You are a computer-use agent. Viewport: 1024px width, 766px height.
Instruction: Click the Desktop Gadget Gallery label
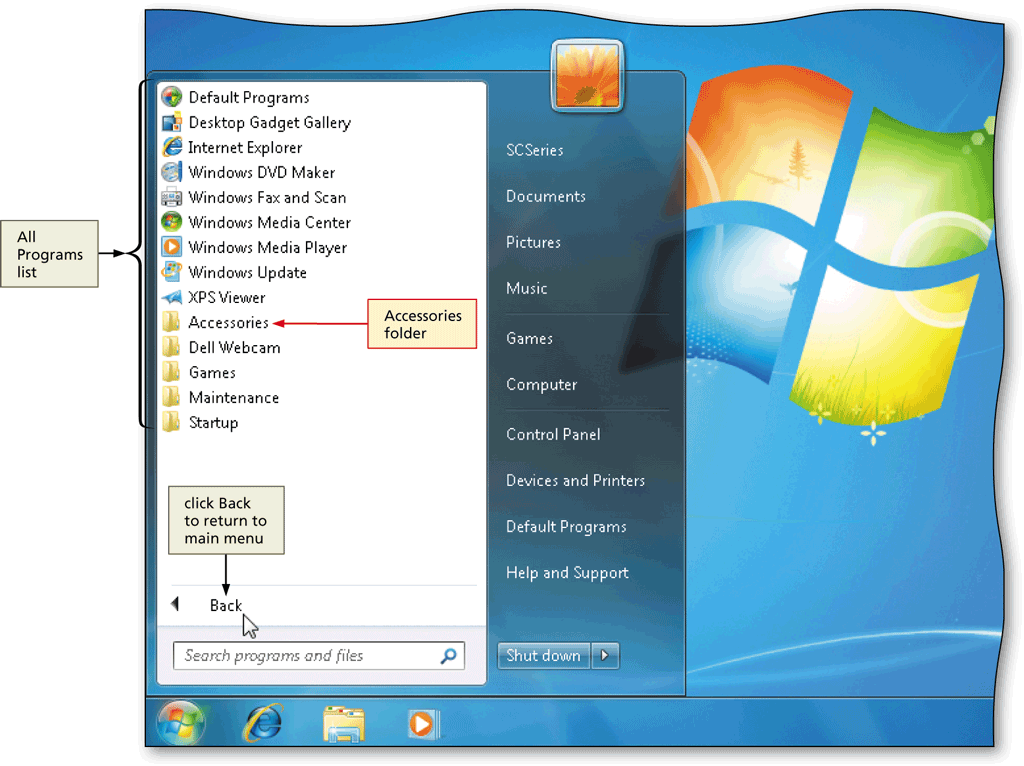pyautogui.click(x=270, y=123)
